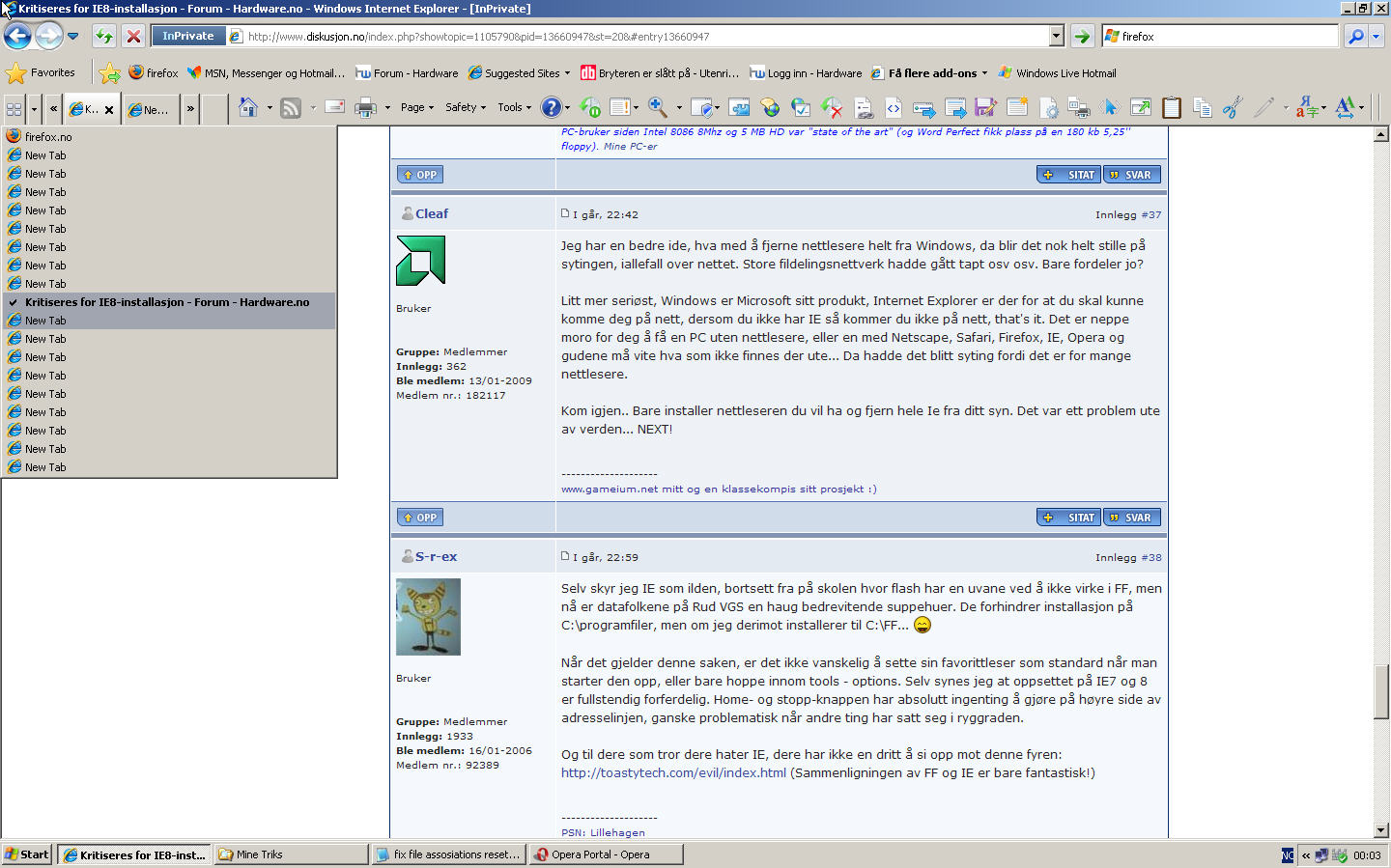Image resolution: width=1391 pixels, height=868 pixels.
Task: Open the text size icon
Action: [x=1345, y=107]
